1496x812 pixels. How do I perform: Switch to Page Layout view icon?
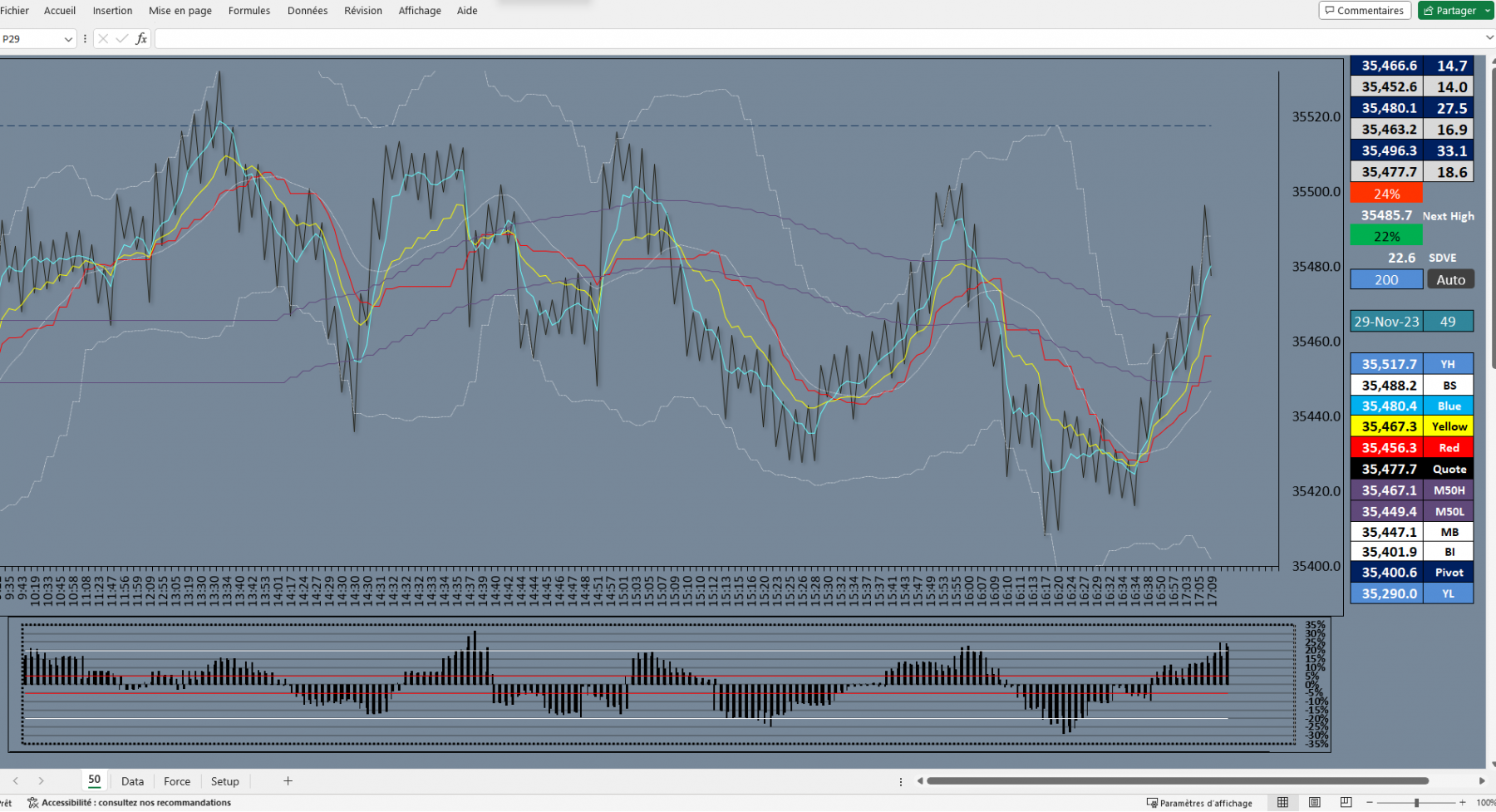click(x=1315, y=803)
